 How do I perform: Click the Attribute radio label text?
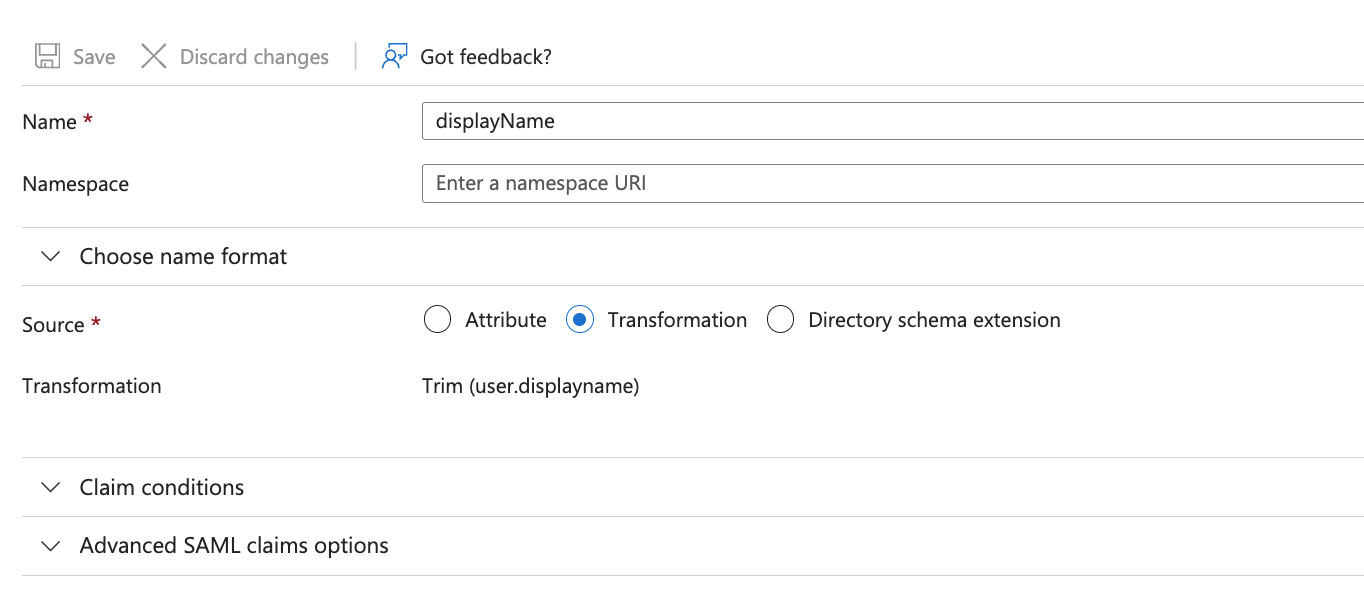(x=506, y=320)
